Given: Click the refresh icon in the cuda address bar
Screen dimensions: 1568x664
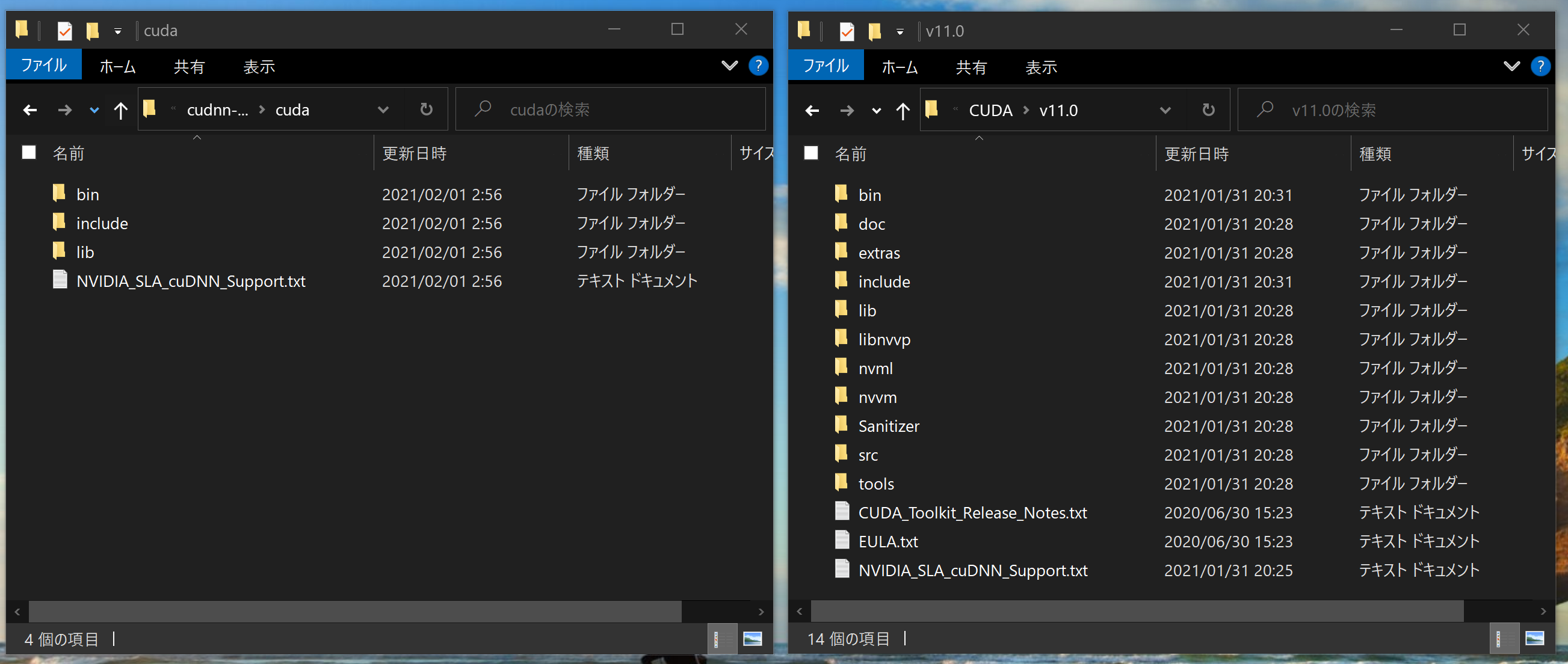Looking at the screenshot, I should tap(426, 109).
